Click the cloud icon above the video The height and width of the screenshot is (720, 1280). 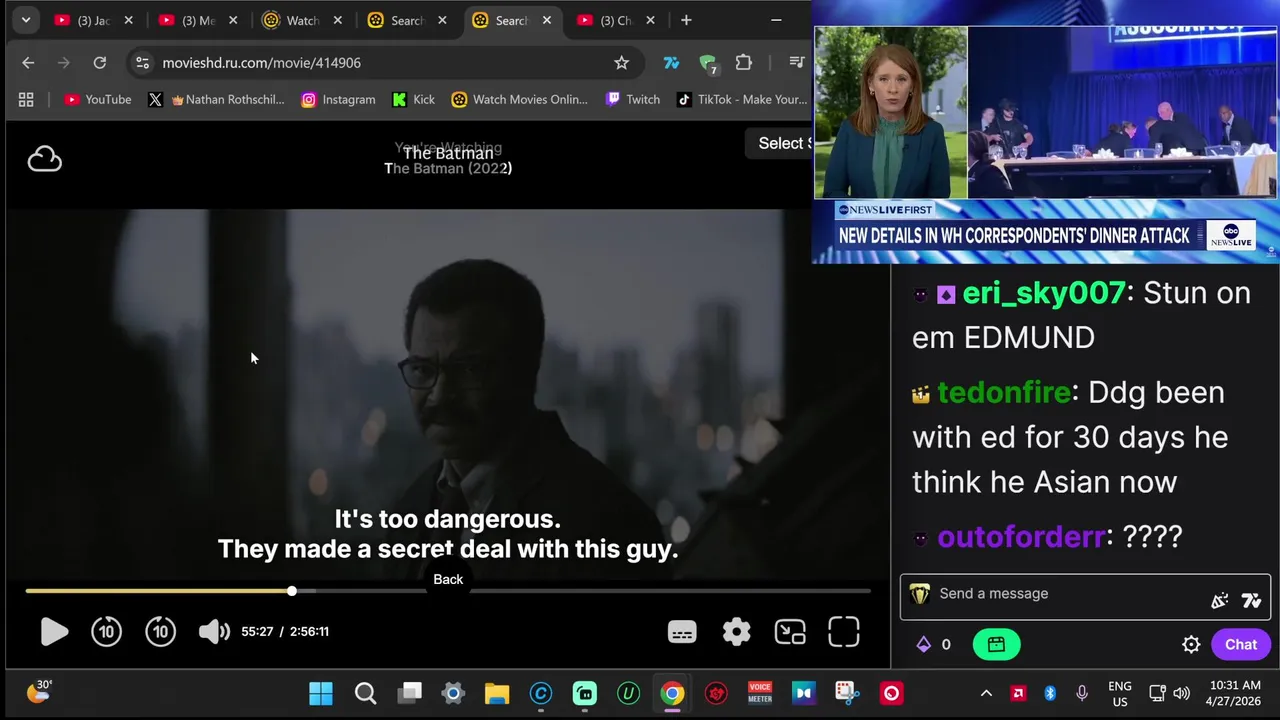[x=45, y=159]
